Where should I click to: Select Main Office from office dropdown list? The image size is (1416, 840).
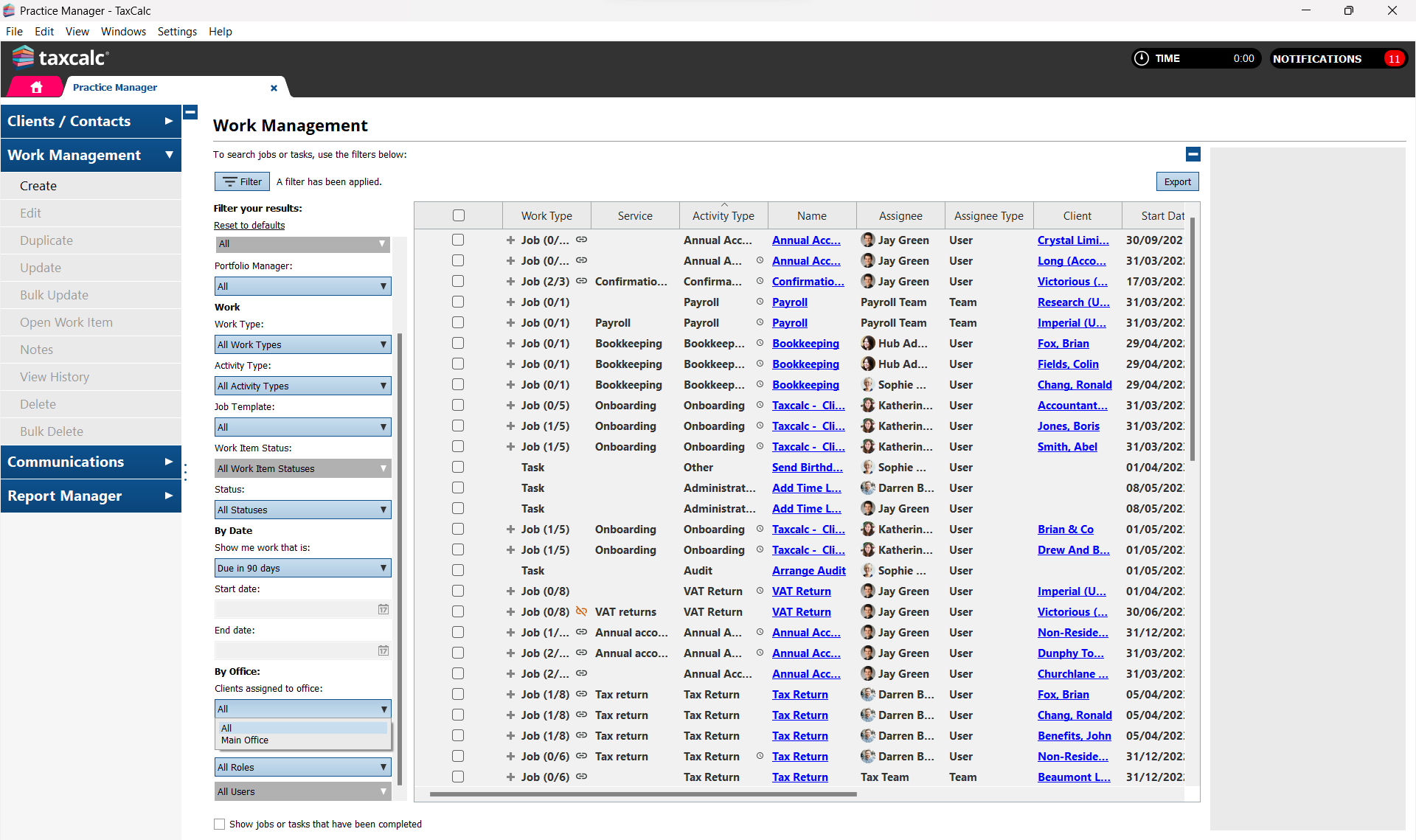click(x=245, y=740)
